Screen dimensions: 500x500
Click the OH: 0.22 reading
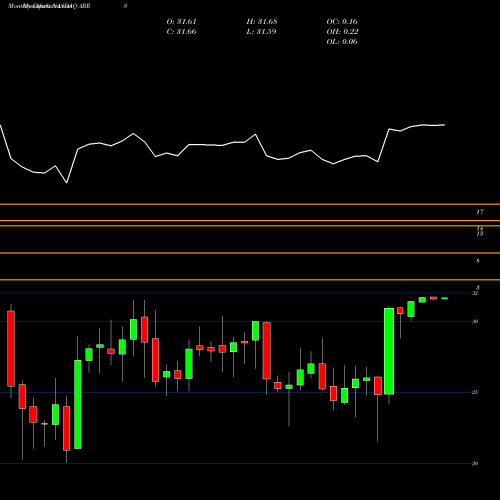tap(342, 32)
